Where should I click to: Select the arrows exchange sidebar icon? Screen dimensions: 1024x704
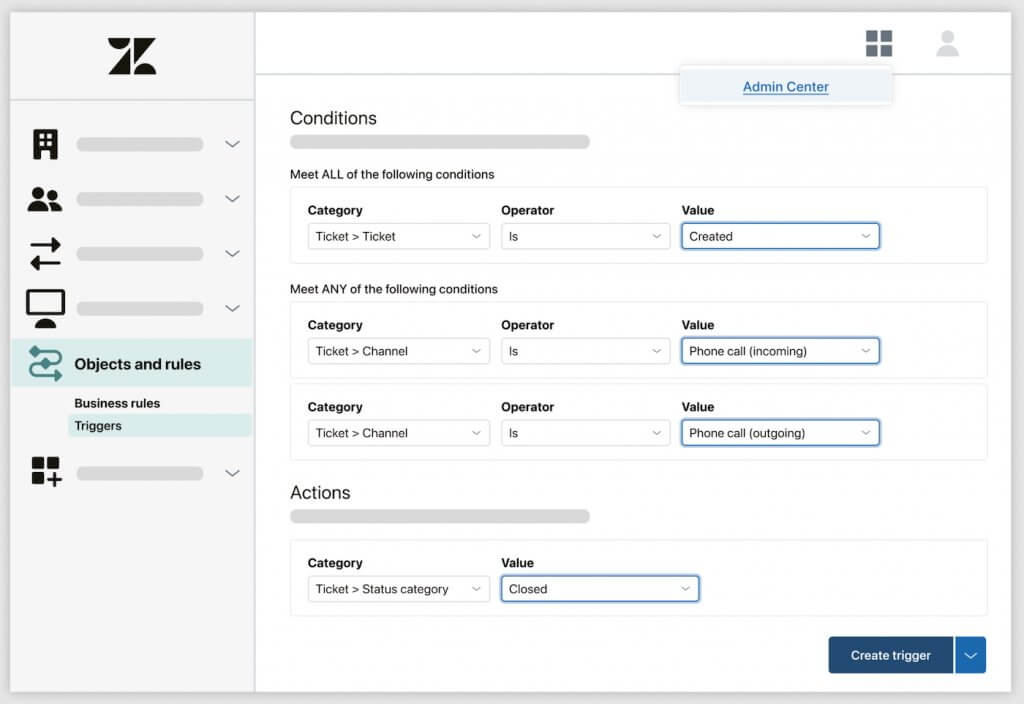[44, 253]
